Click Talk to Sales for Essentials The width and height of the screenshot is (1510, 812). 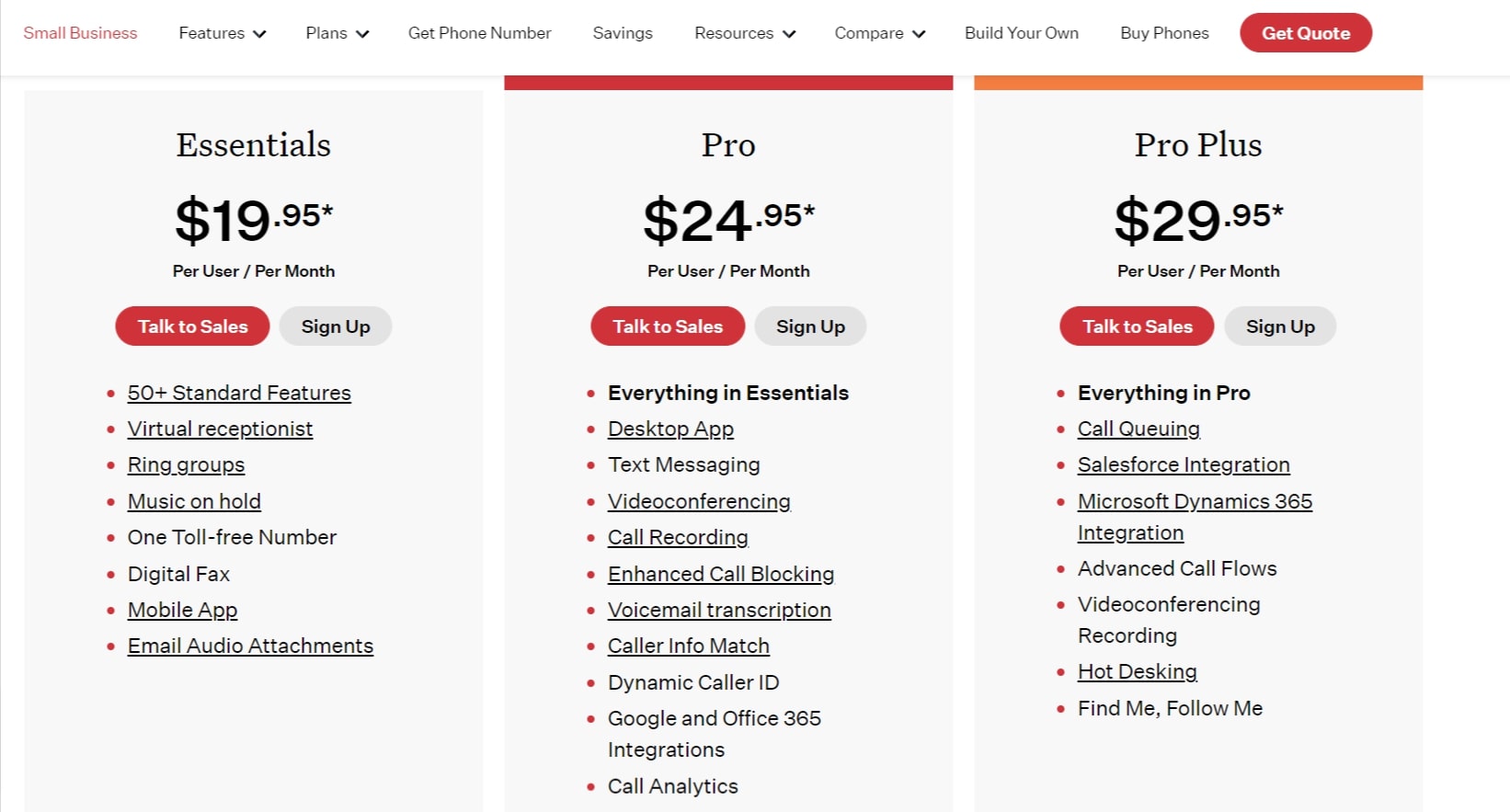192,326
